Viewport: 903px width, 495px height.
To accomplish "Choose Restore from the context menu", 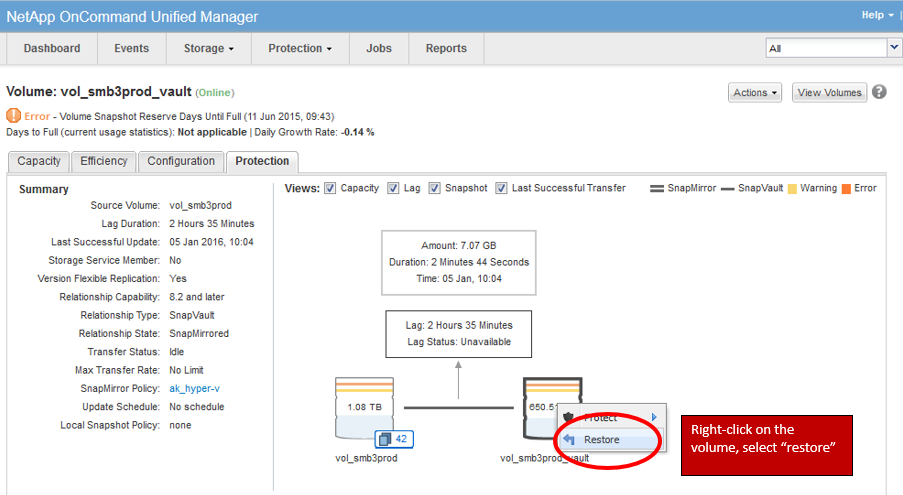I will [610, 440].
